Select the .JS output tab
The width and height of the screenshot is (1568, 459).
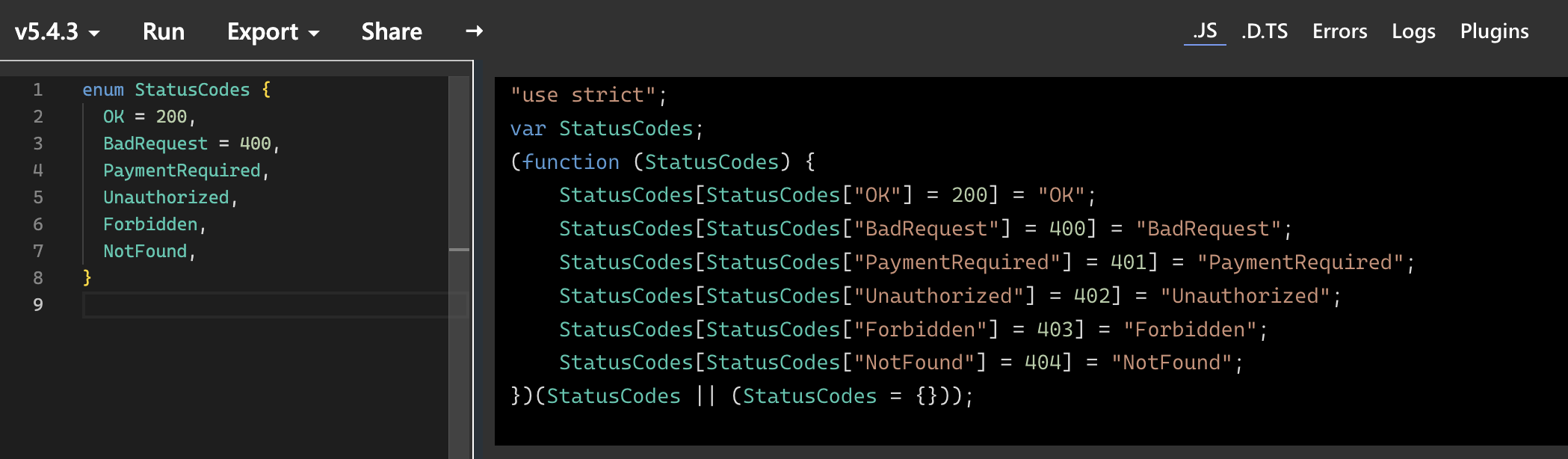(x=1203, y=31)
